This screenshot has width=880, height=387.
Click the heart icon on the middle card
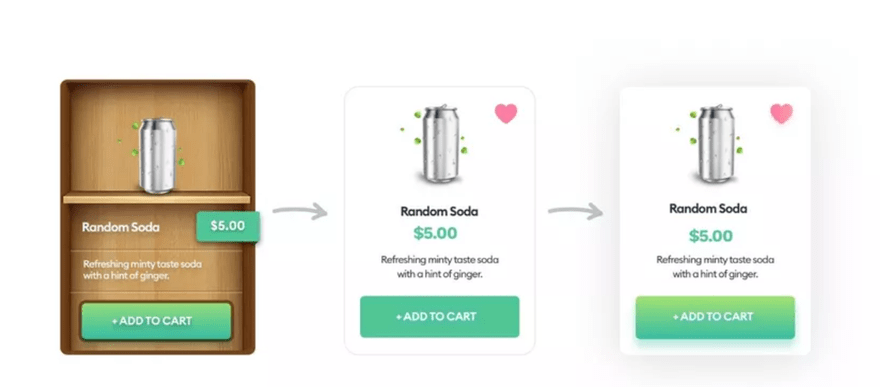point(506,113)
